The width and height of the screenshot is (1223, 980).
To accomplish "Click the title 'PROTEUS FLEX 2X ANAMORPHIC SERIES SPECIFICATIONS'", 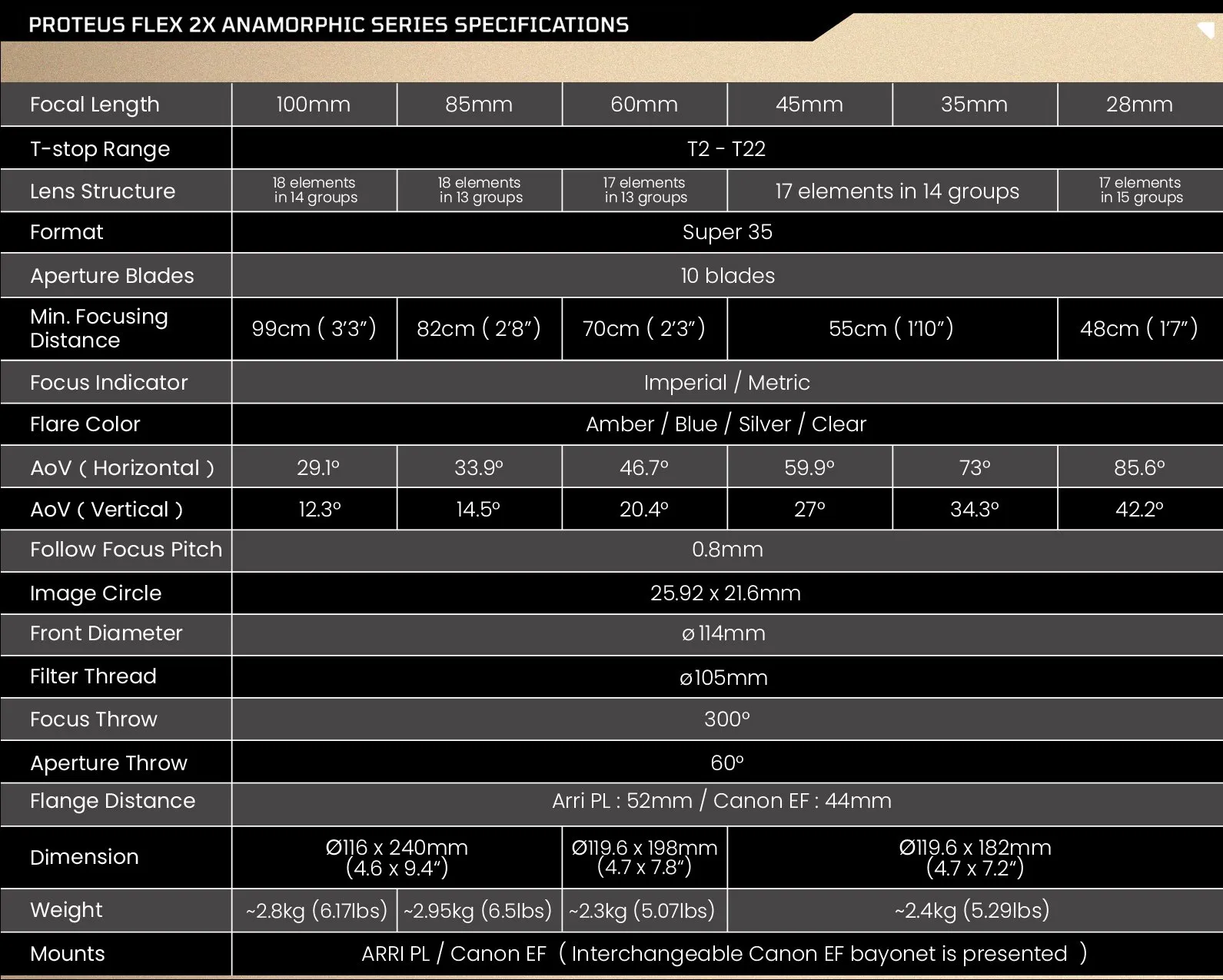I will coord(328,25).
